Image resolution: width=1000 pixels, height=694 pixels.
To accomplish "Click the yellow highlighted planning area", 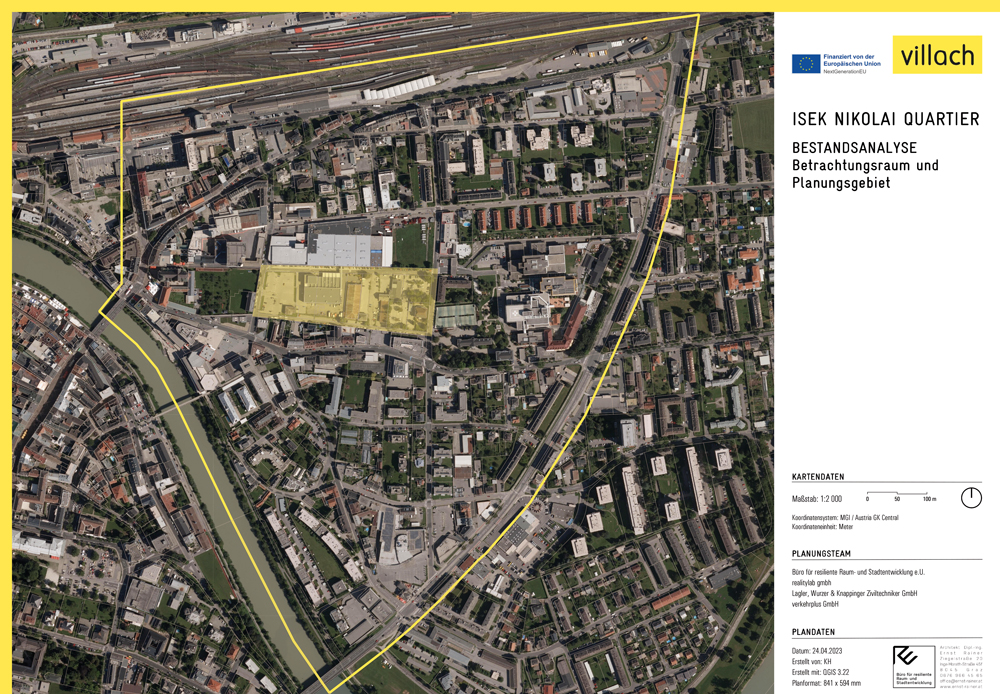I will tap(345, 299).
